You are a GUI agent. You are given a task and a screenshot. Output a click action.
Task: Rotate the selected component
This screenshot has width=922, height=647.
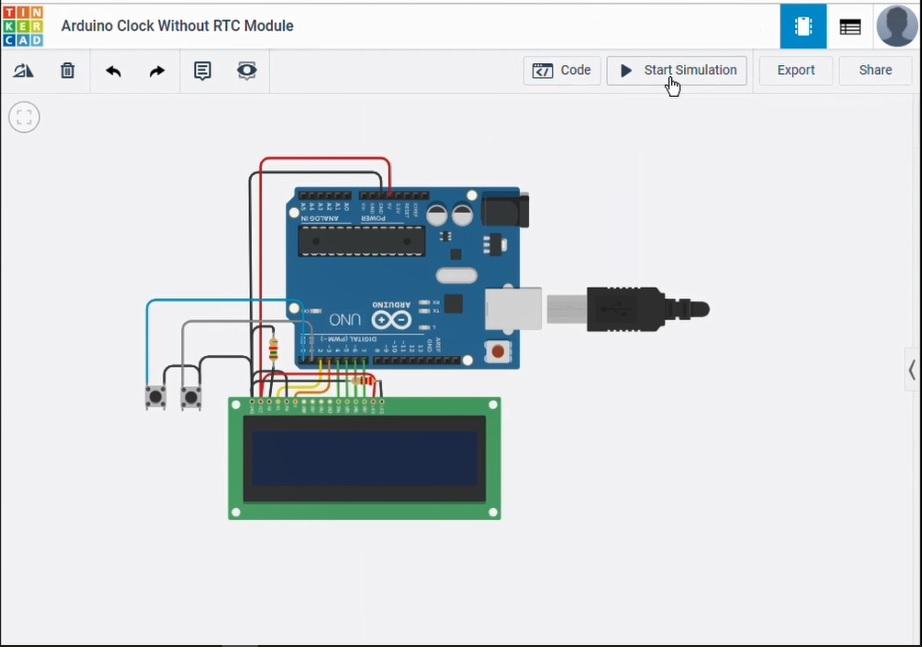click(24, 71)
